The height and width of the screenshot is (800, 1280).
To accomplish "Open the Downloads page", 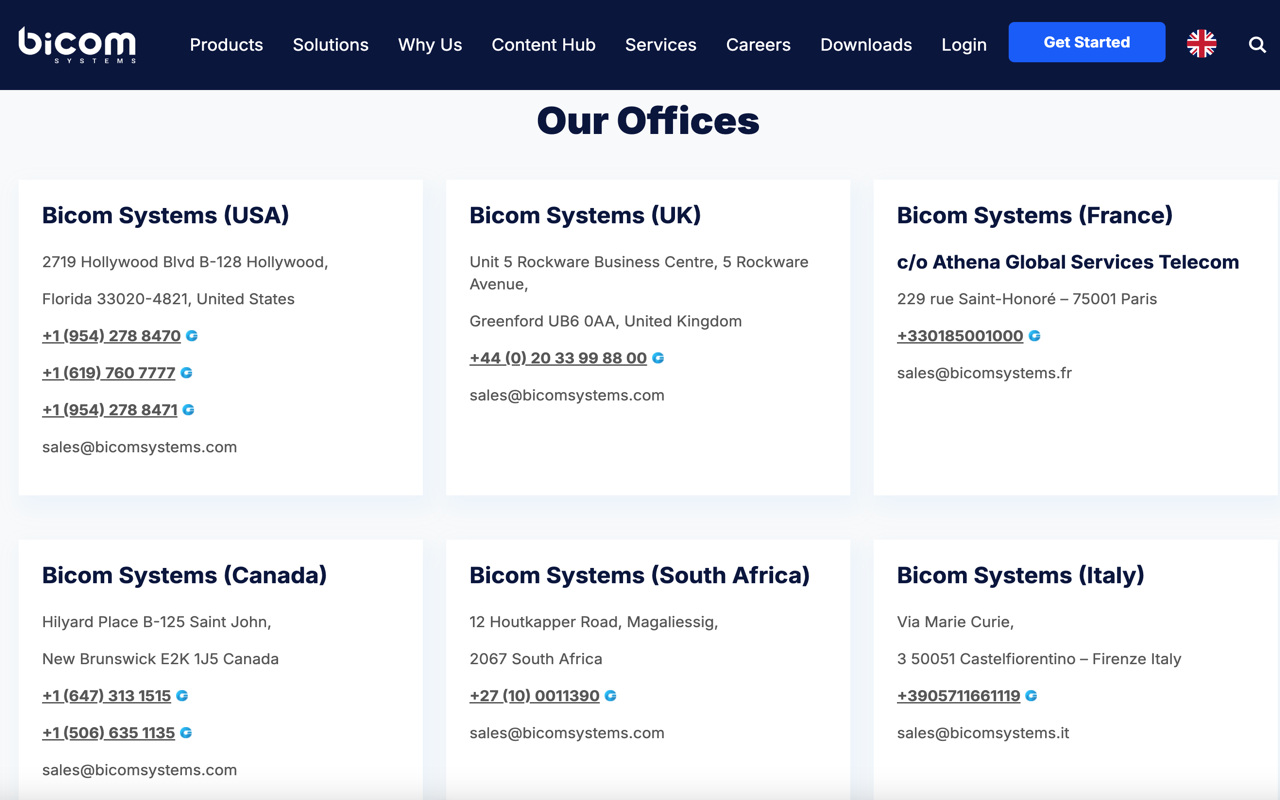I will tap(866, 45).
